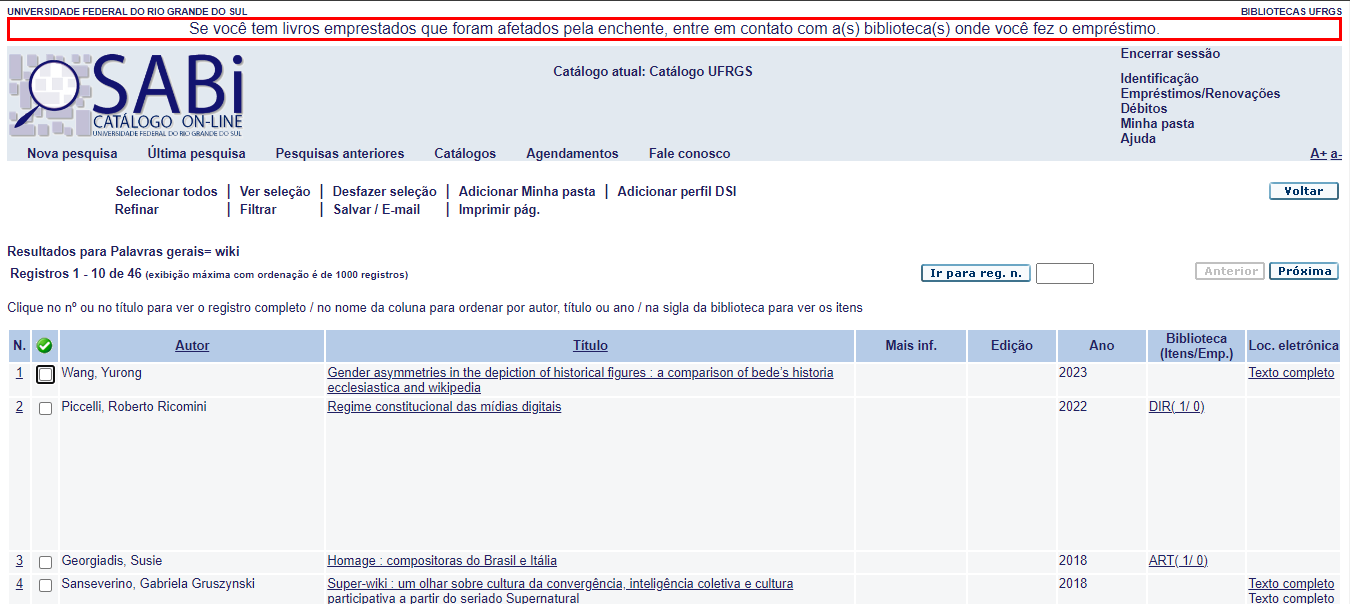Click the green checkmark column header icon
Viewport: 1350px width, 604px height.
pos(44,346)
